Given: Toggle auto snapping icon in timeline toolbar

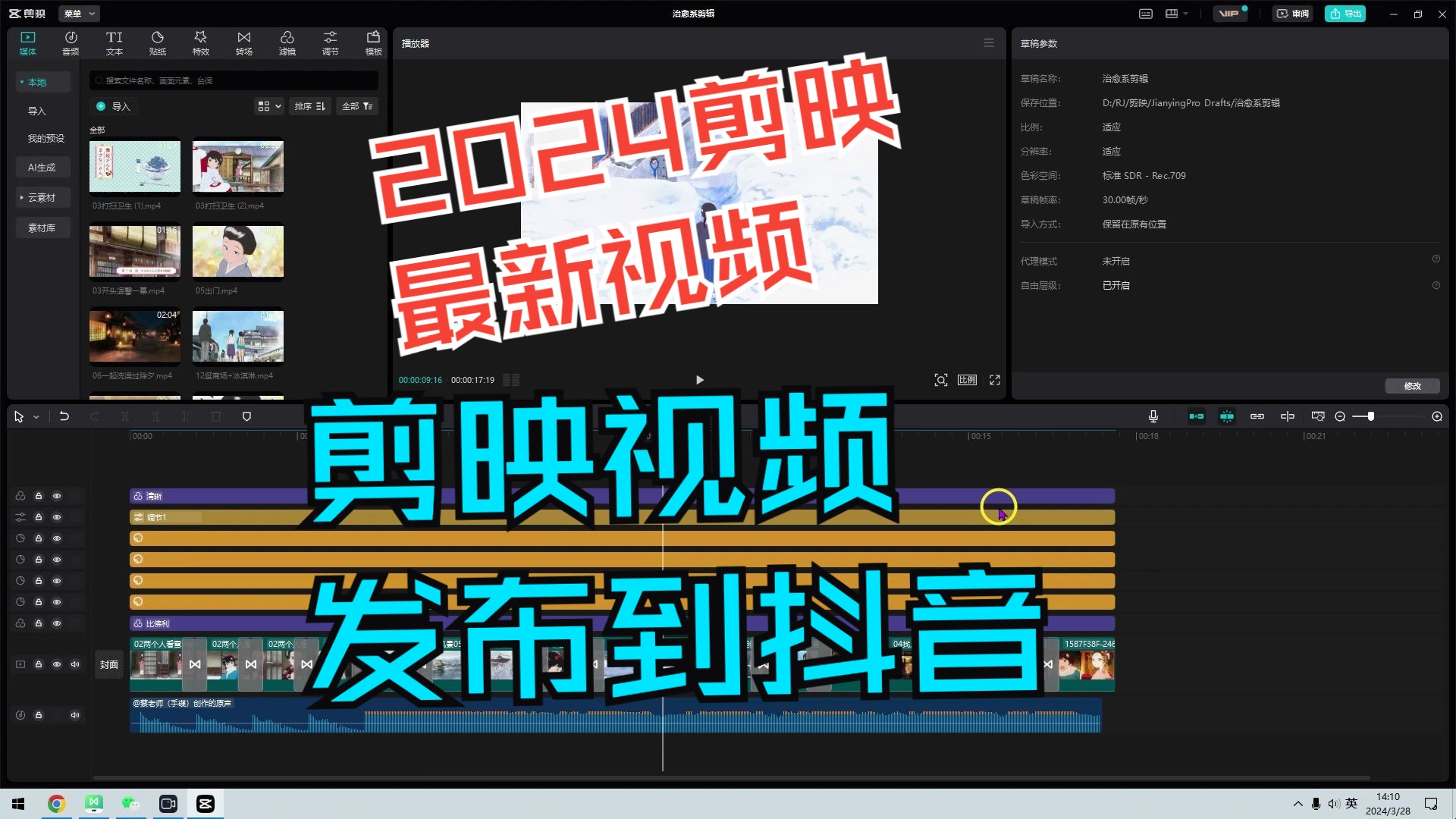Looking at the screenshot, I should point(1227,416).
